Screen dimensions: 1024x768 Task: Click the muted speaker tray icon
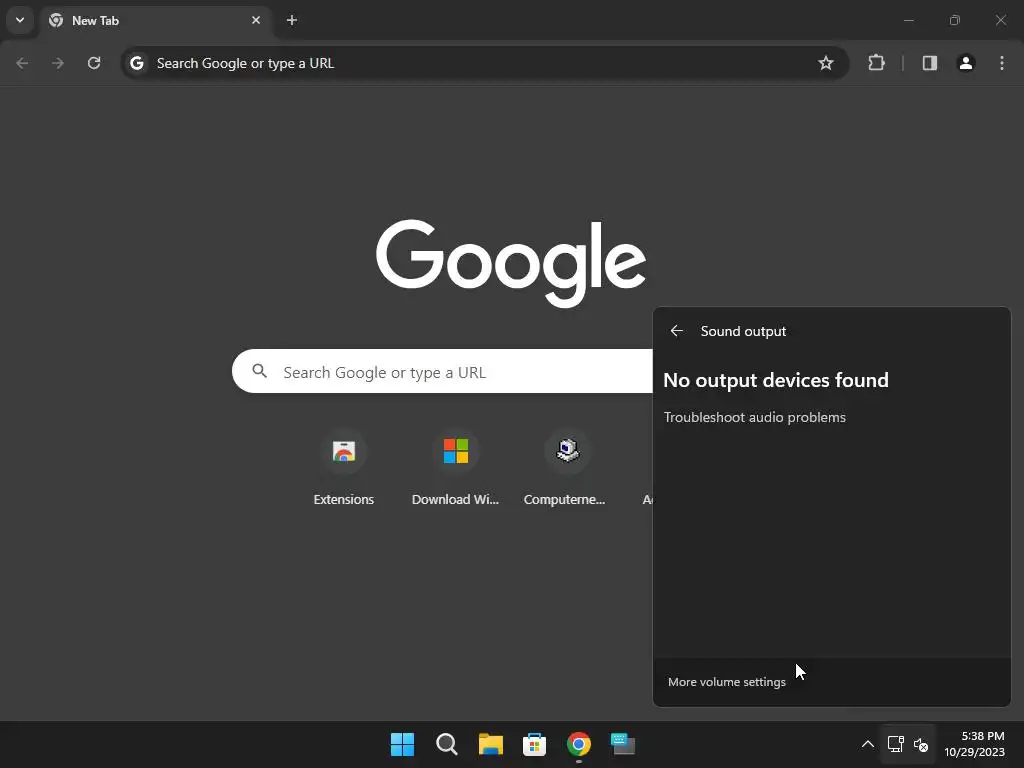921,744
